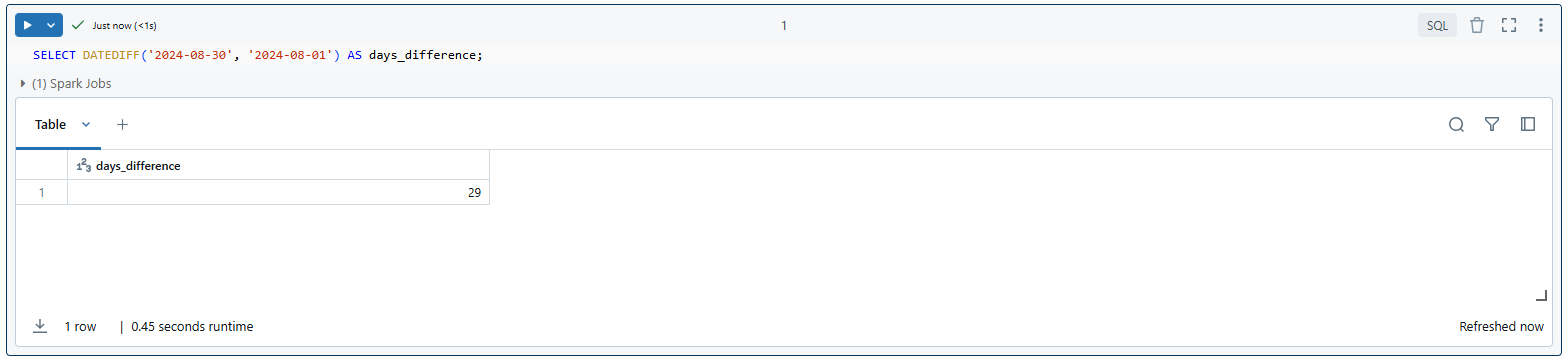Add a new visualization with plus
This screenshot has height=360, width=1568.
(x=122, y=125)
